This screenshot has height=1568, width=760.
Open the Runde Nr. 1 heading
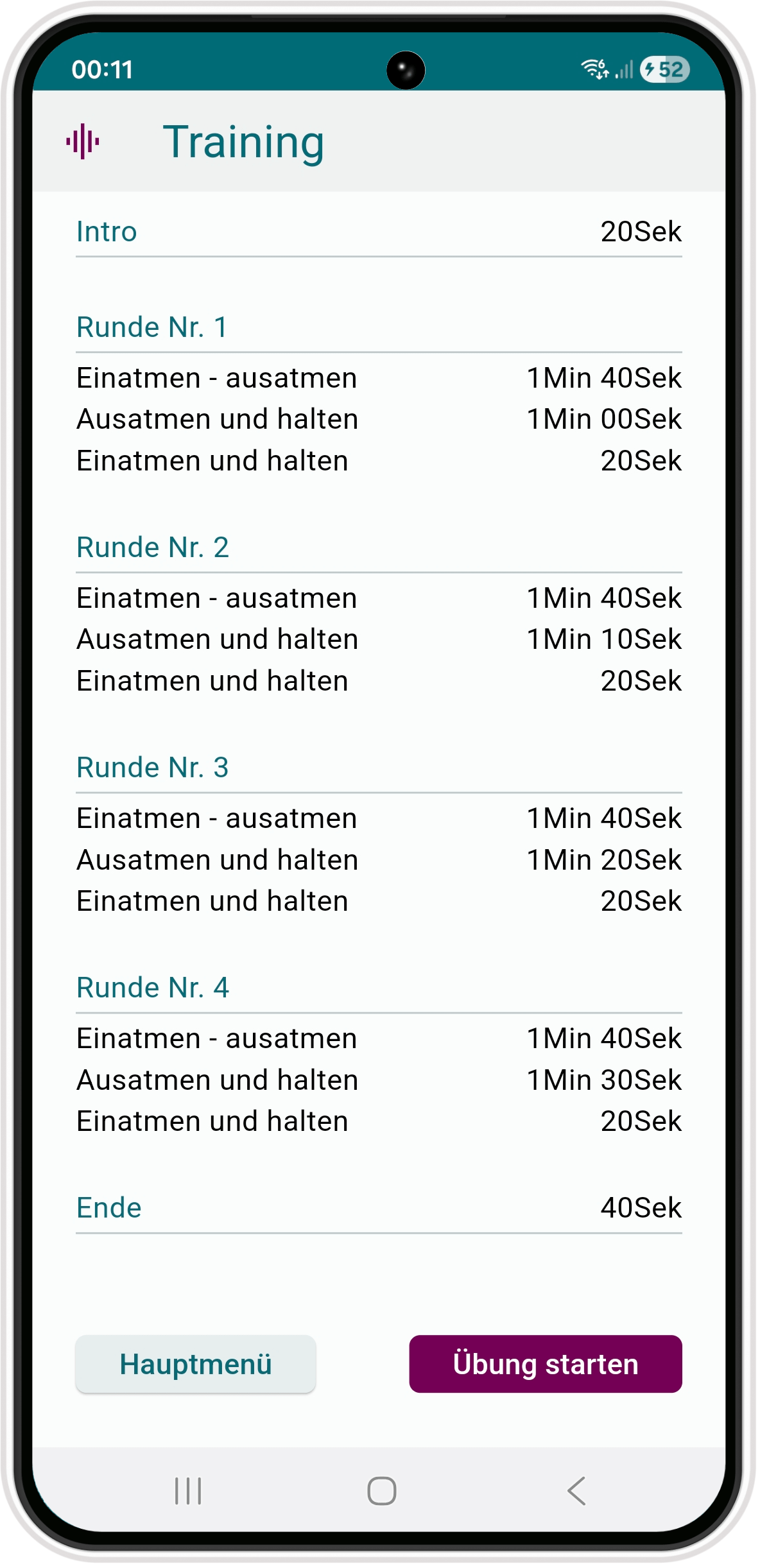click(151, 327)
